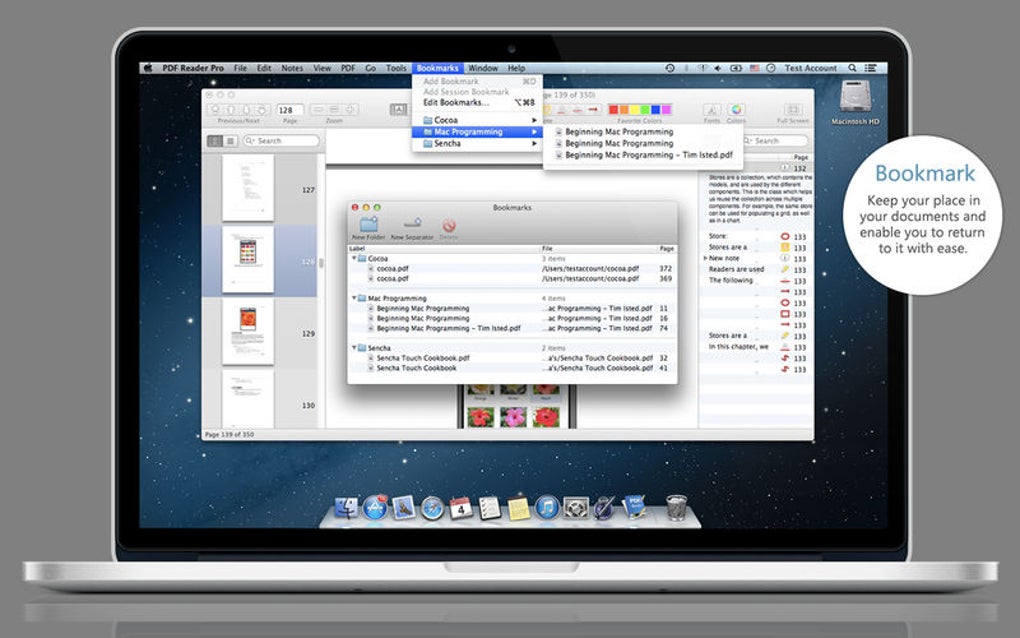Select 'Sencha Touch Cookbook.pdf' bookmark row

(x=512, y=358)
